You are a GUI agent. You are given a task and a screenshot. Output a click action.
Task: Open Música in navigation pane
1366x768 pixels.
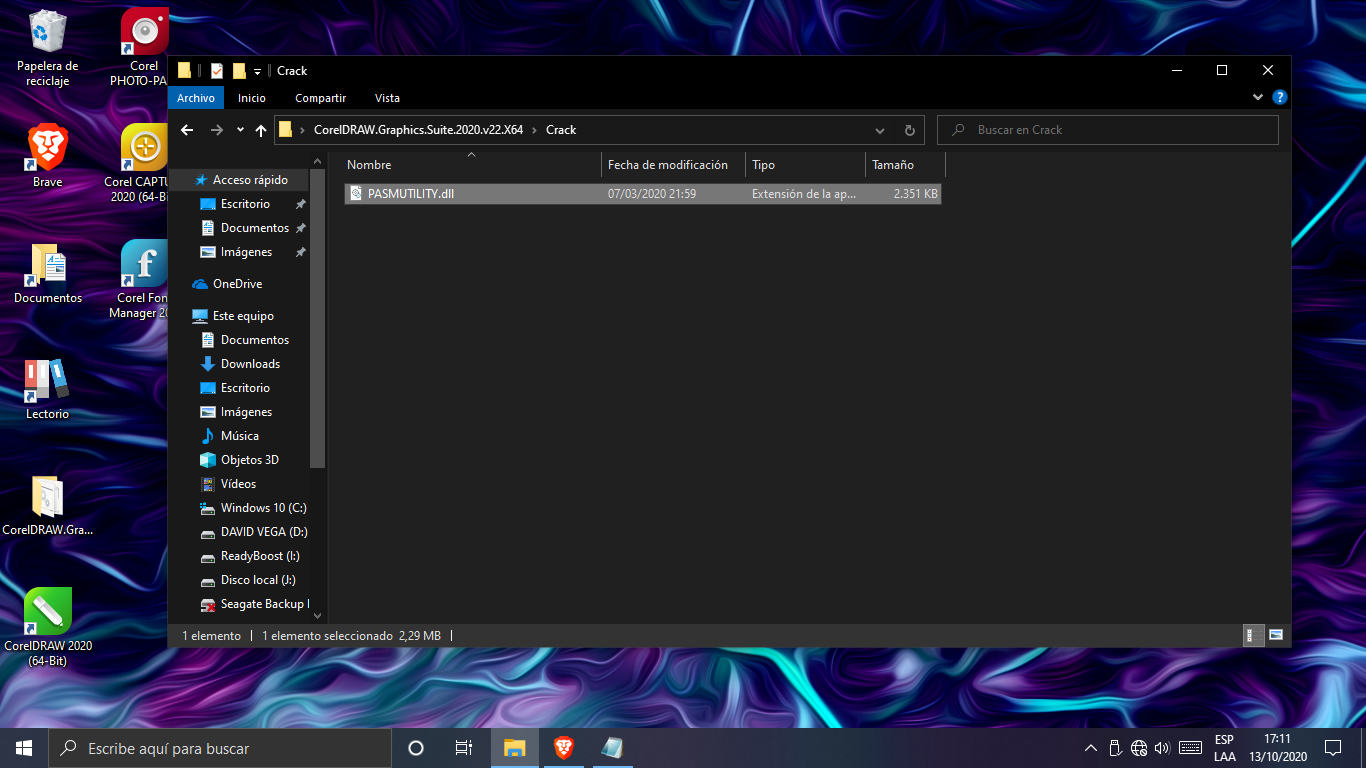[x=240, y=436]
